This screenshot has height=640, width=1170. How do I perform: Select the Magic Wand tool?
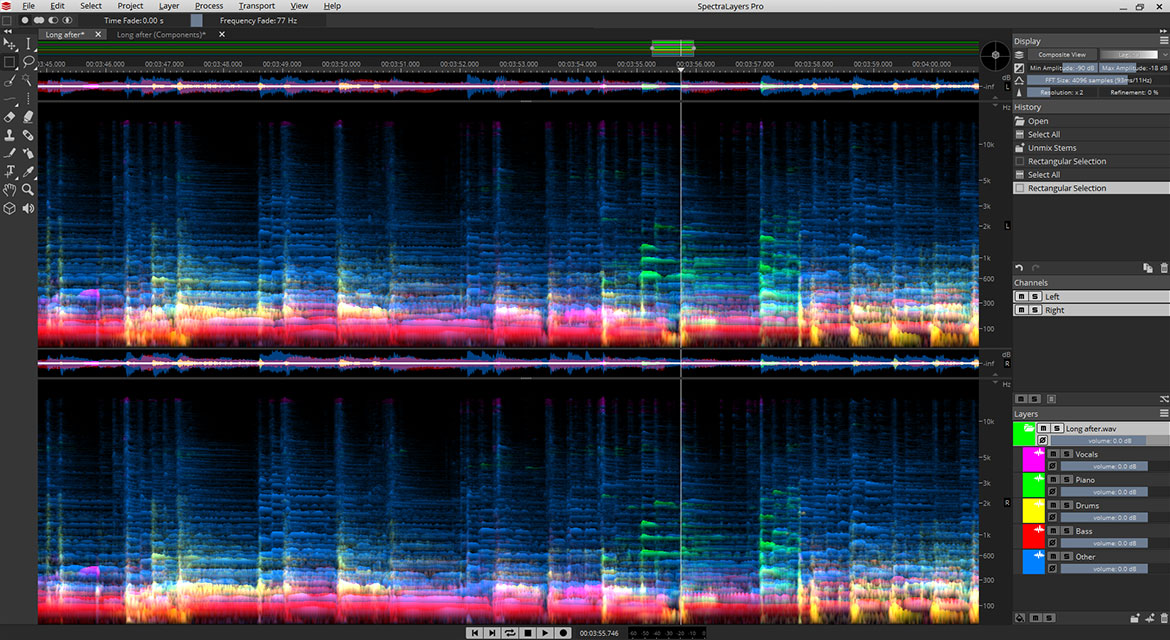[x=28, y=80]
